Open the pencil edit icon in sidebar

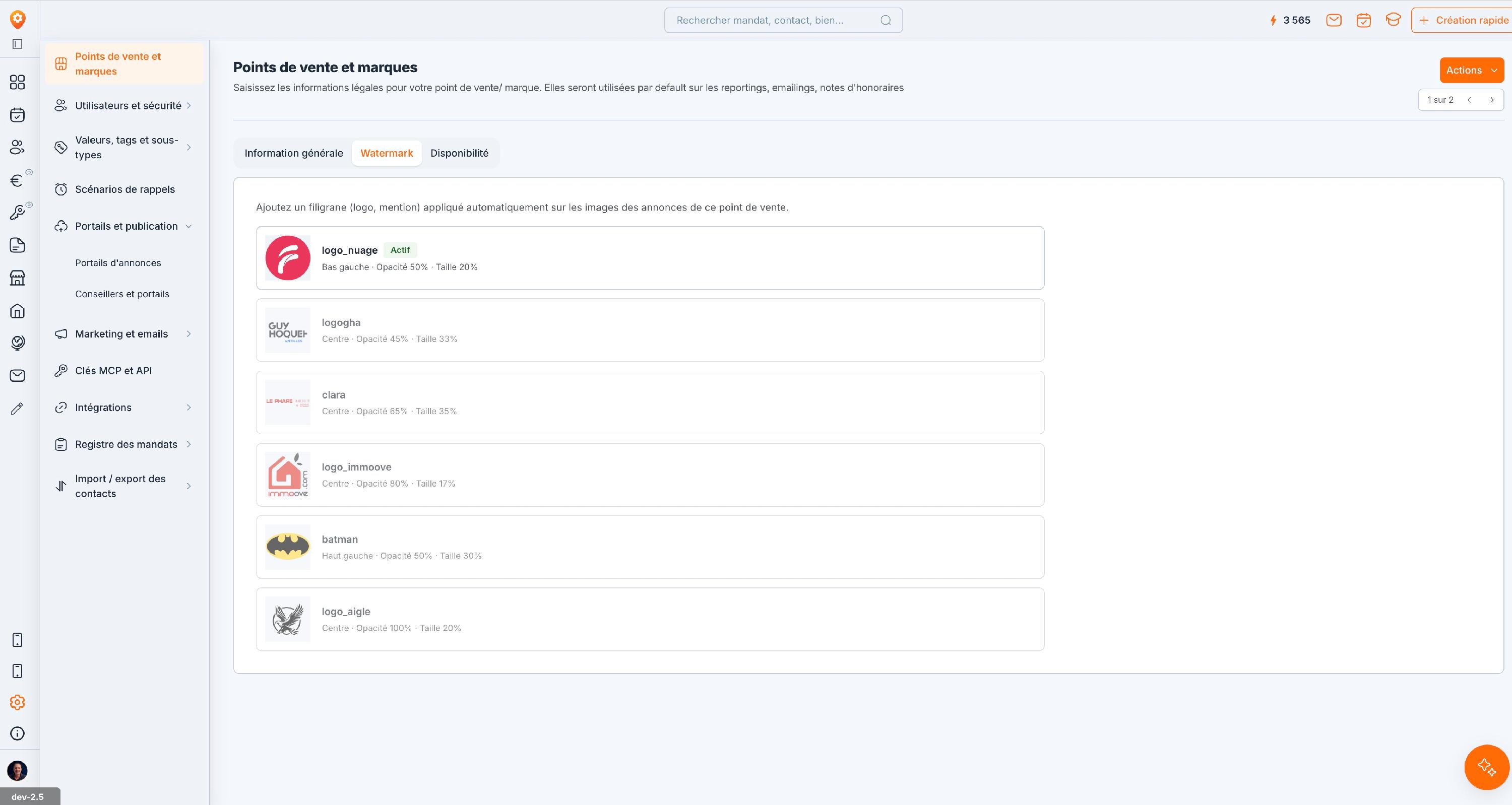(x=18, y=409)
